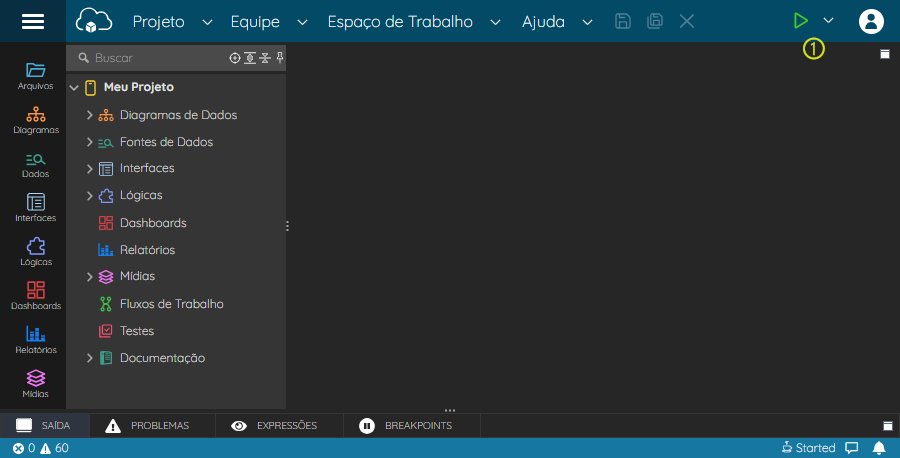900x458 pixels.
Task: Click the close X toolbar icon
Action: point(686,21)
